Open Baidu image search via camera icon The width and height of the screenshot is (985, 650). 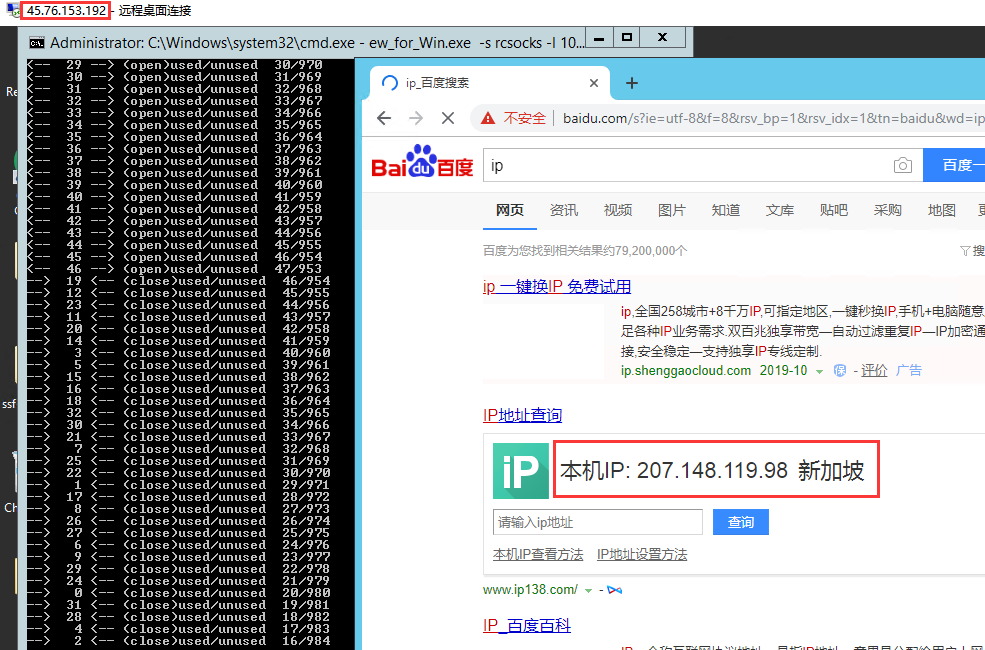click(903, 165)
